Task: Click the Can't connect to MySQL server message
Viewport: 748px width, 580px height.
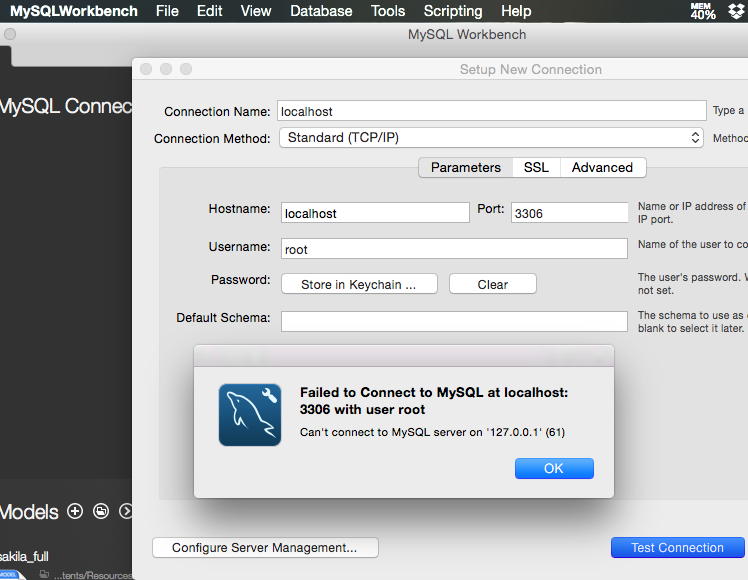Action: (x=432, y=432)
